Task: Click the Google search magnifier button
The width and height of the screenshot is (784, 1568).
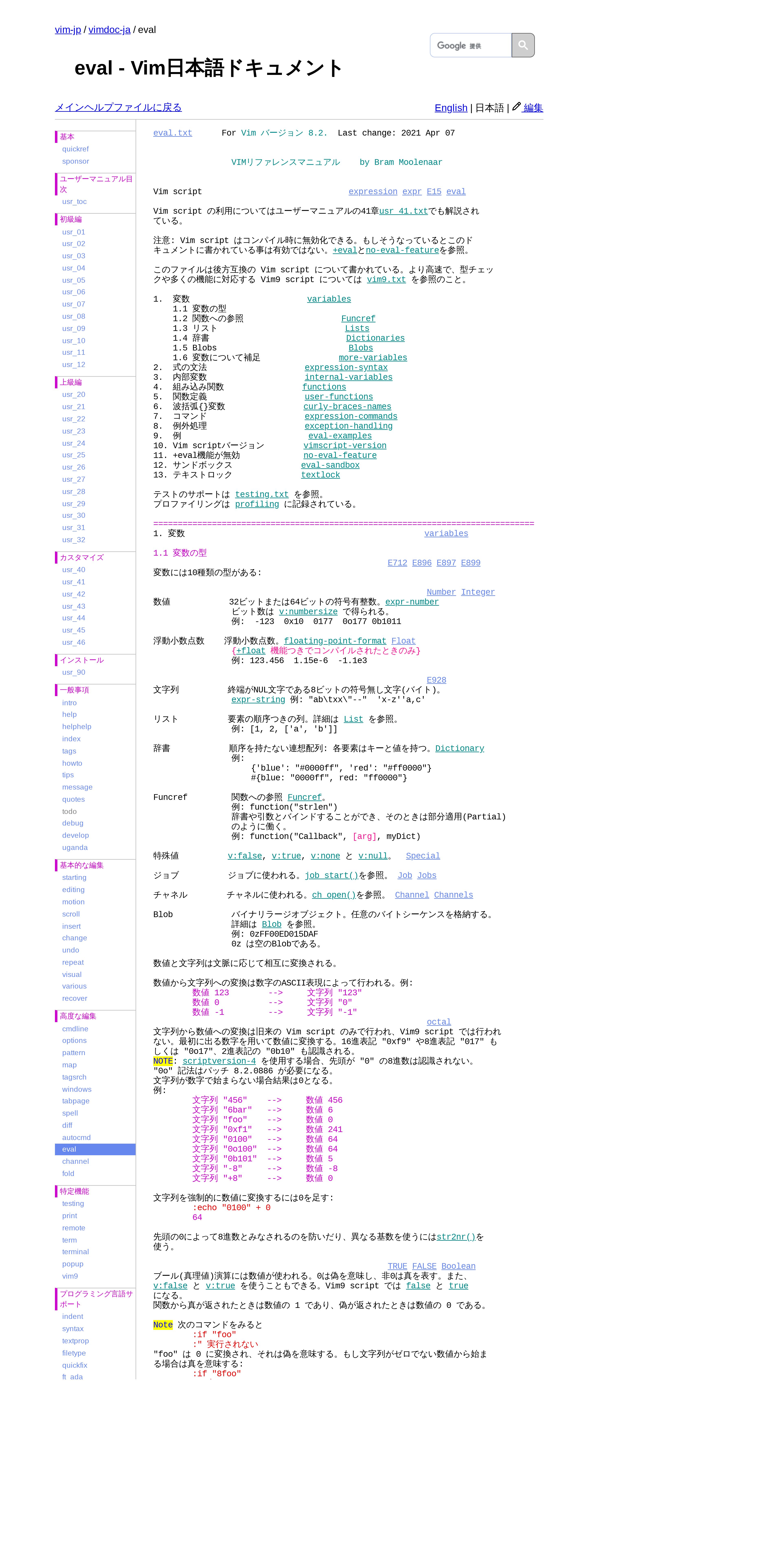Action: pyautogui.click(x=523, y=45)
